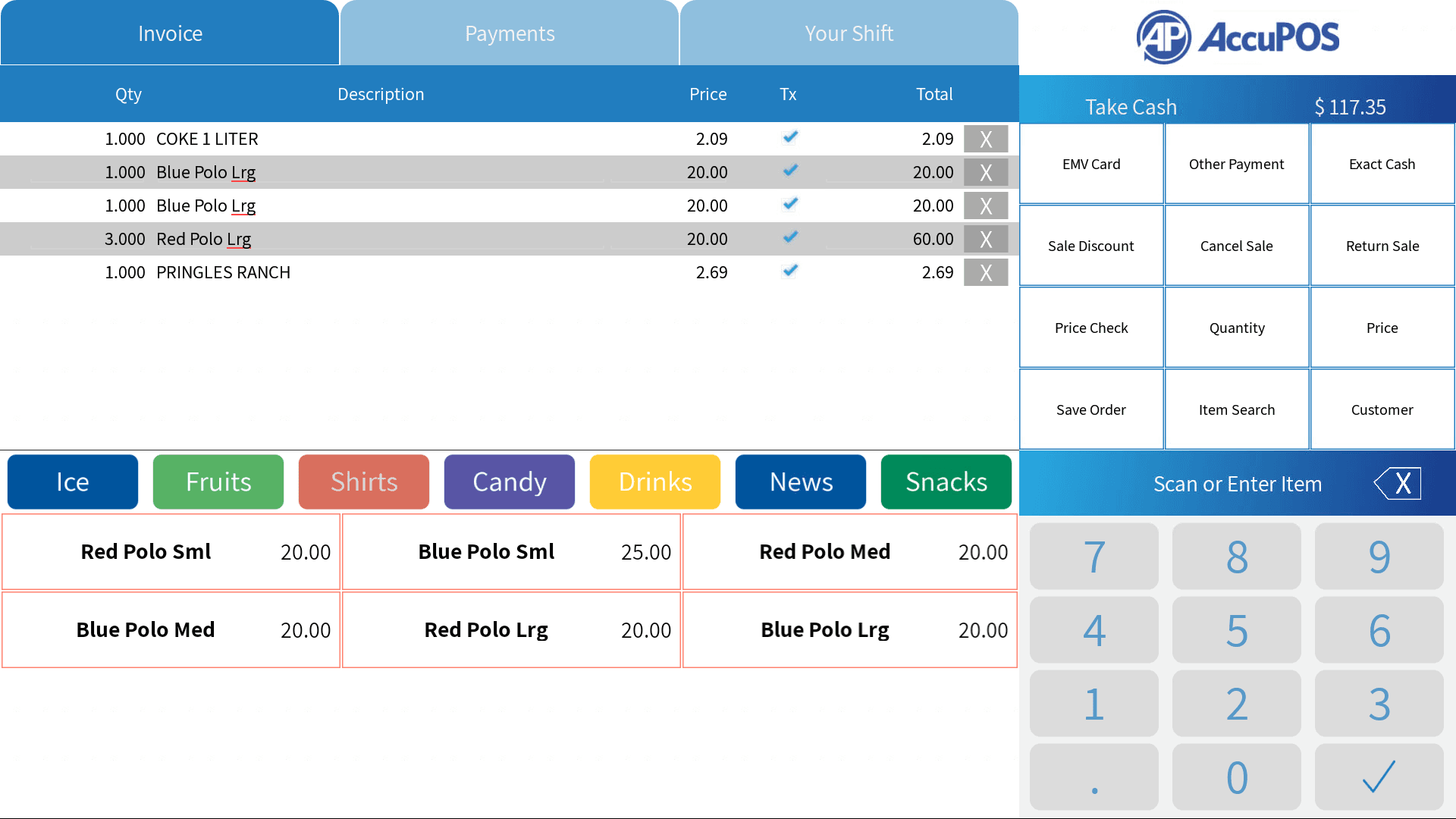Remove the COKE 1 LITER line item
The height and width of the screenshot is (819, 1456).
pos(985,139)
